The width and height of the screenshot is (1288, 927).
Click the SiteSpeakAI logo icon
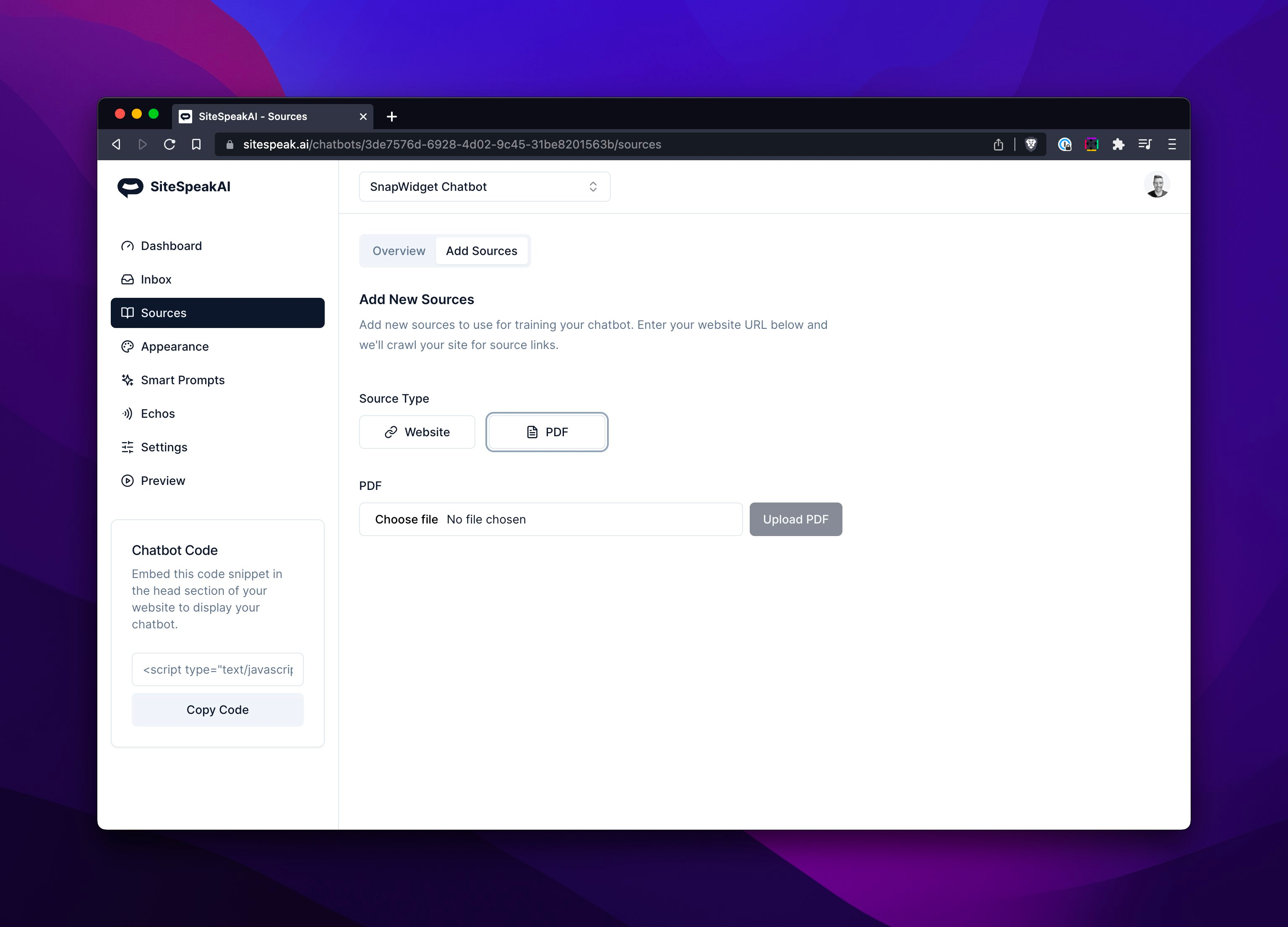(x=130, y=187)
